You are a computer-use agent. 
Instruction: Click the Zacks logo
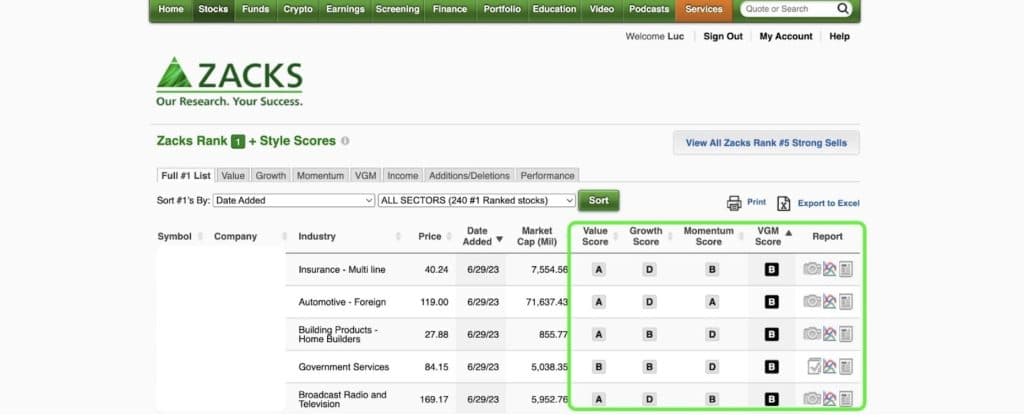click(x=229, y=82)
